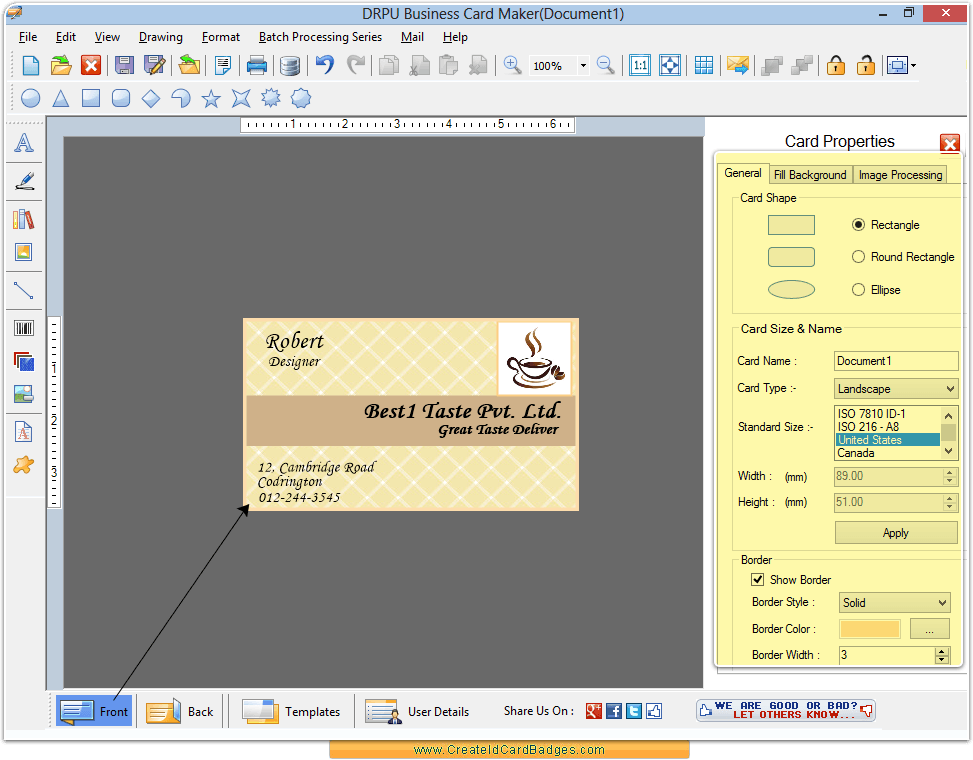Viewport: 973px width, 760px height.
Task: Close the Card Properties panel
Action: tap(950, 144)
